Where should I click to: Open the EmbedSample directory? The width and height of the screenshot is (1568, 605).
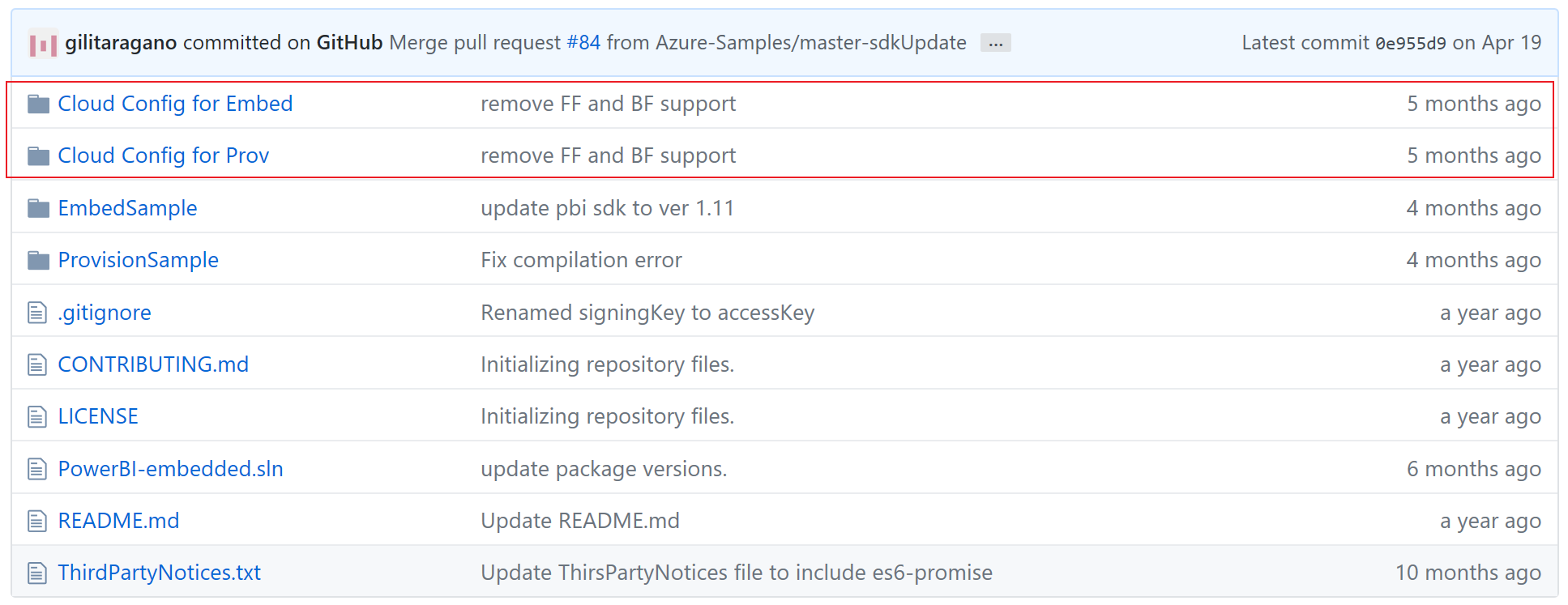(127, 207)
